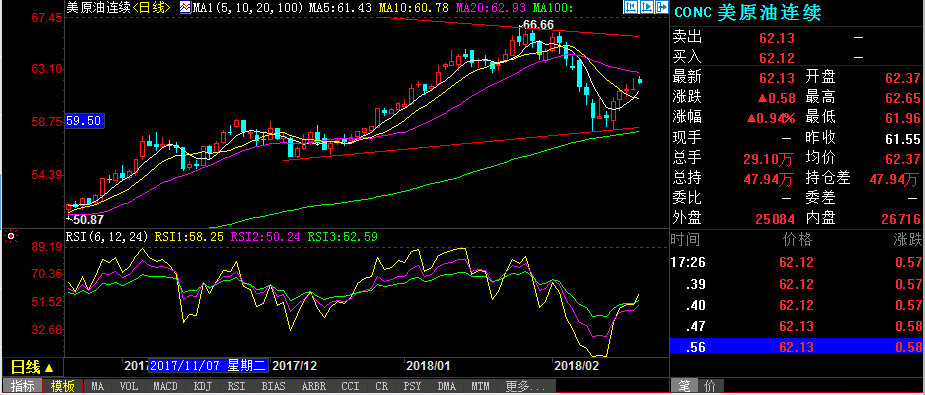The width and height of the screenshot is (925, 395).
Task: Click the 卖出 price 62.13
Action: [777, 38]
